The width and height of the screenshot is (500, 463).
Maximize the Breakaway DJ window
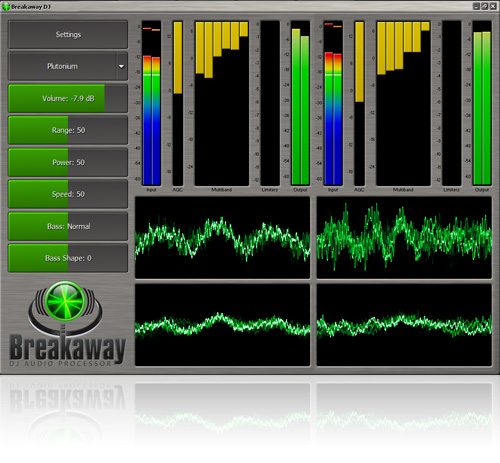[485, 6]
